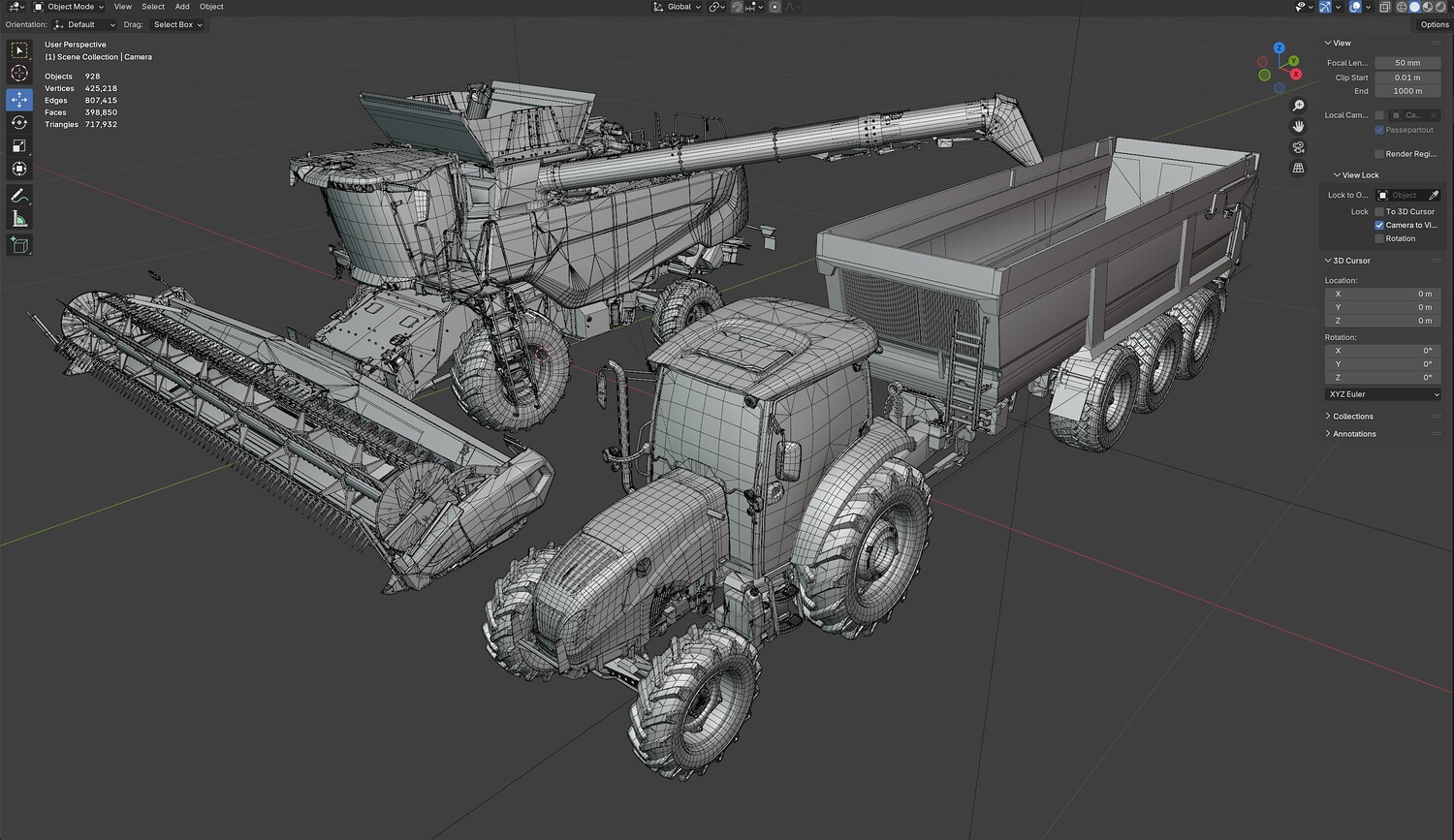Select the Transform tool

[x=19, y=169]
